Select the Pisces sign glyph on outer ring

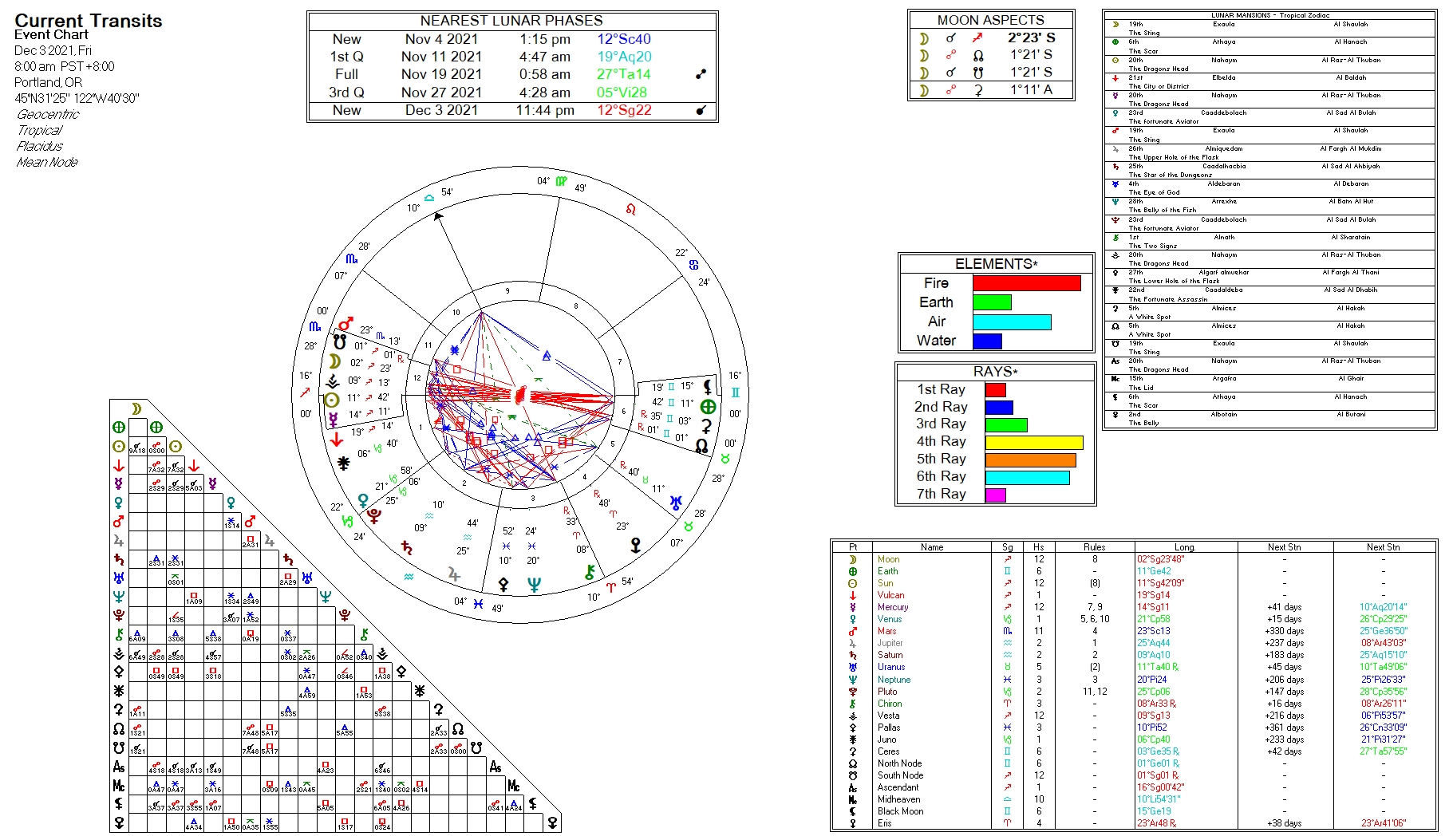tap(478, 604)
